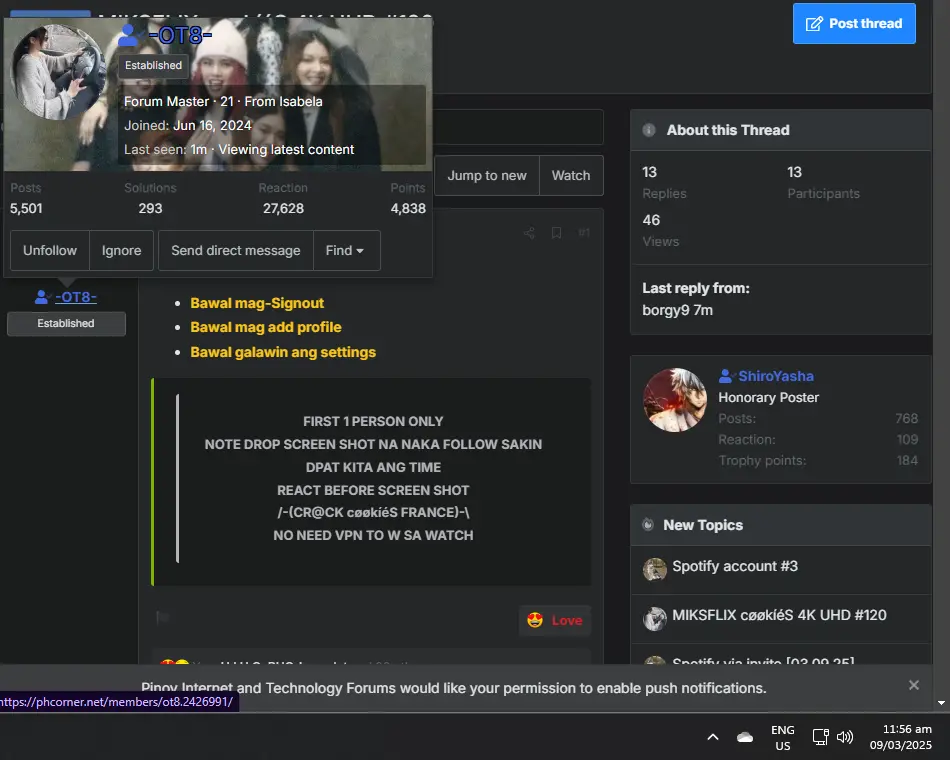Bookmark the first post
The image size is (950, 760).
pos(556,233)
